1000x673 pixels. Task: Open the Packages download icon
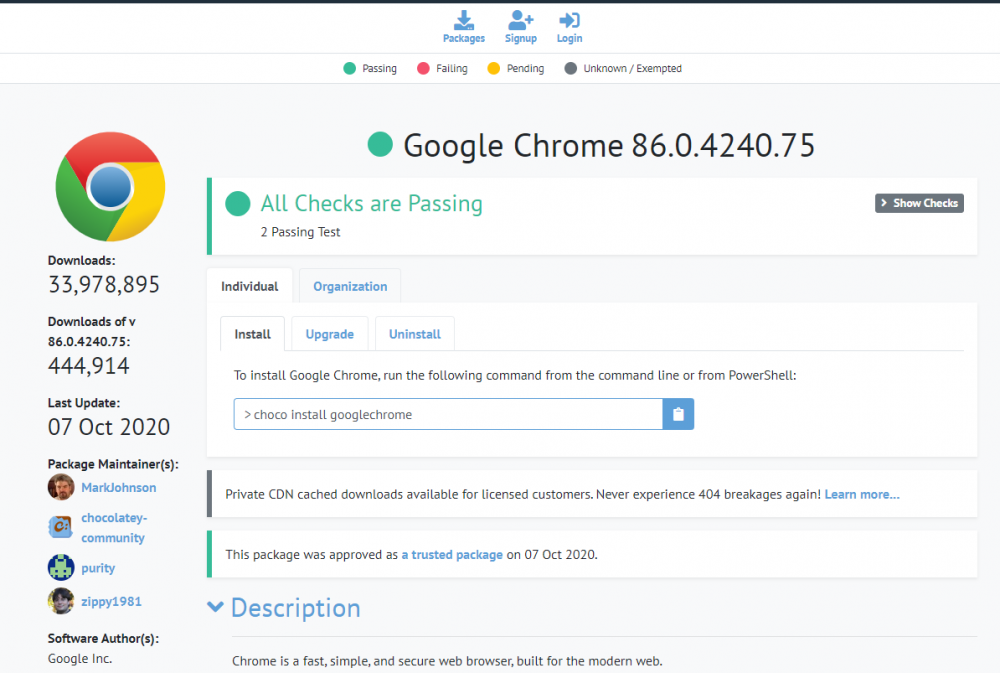click(x=464, y=20)
